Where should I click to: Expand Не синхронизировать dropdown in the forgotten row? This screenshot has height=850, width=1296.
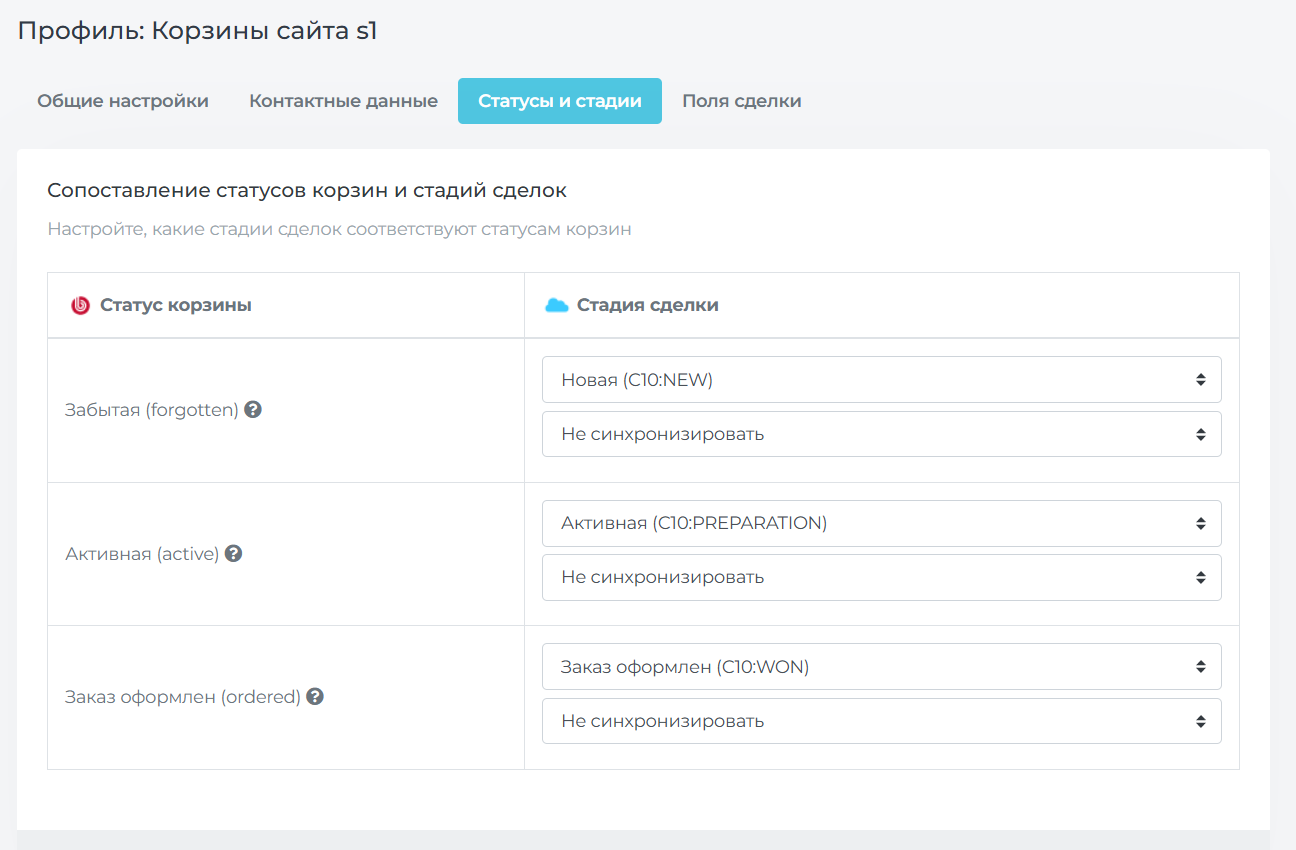[881, 434]
